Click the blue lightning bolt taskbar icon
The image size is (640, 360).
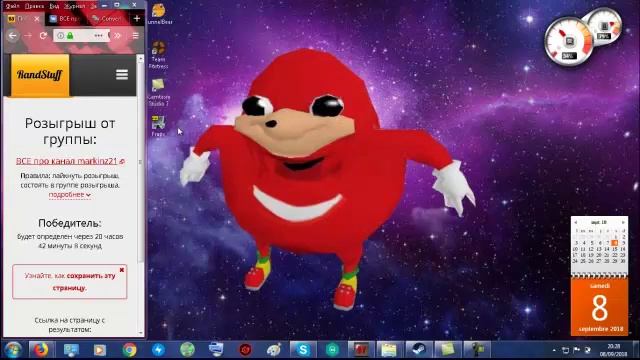click(158, 350)
